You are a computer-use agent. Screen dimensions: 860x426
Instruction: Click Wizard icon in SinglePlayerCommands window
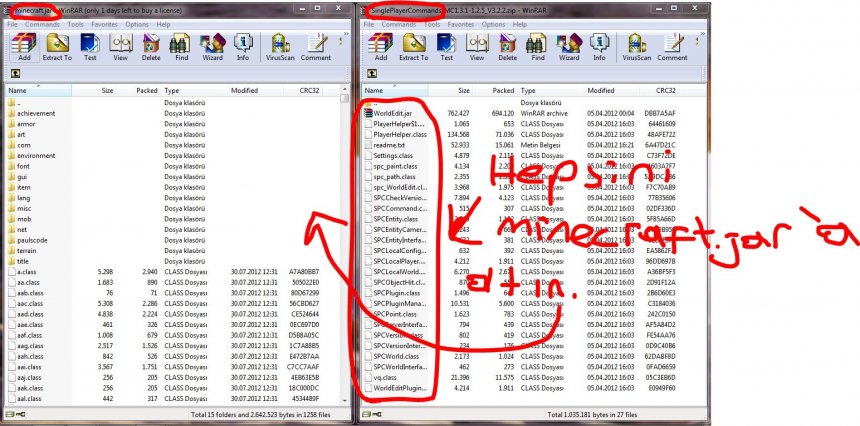pyautogui.click(x=569, y=47)
